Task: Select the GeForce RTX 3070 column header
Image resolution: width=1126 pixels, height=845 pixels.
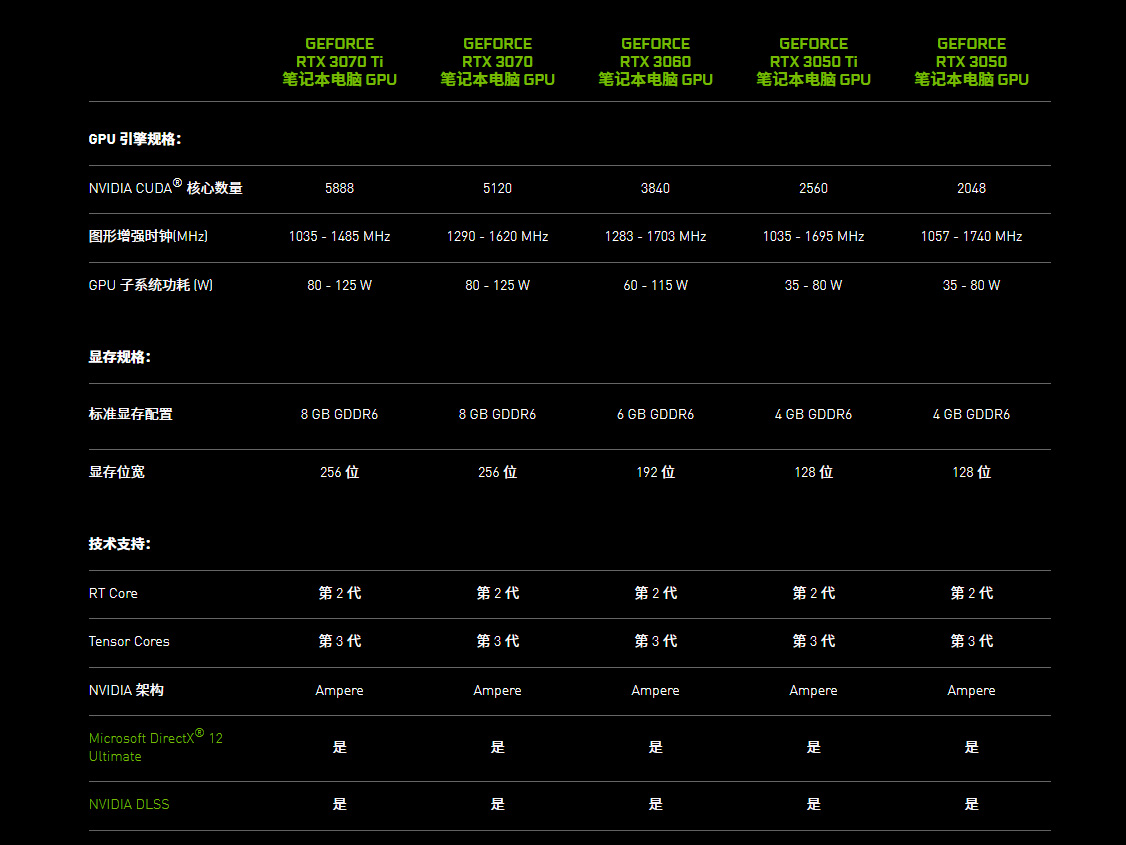Action: pos(498,62)
